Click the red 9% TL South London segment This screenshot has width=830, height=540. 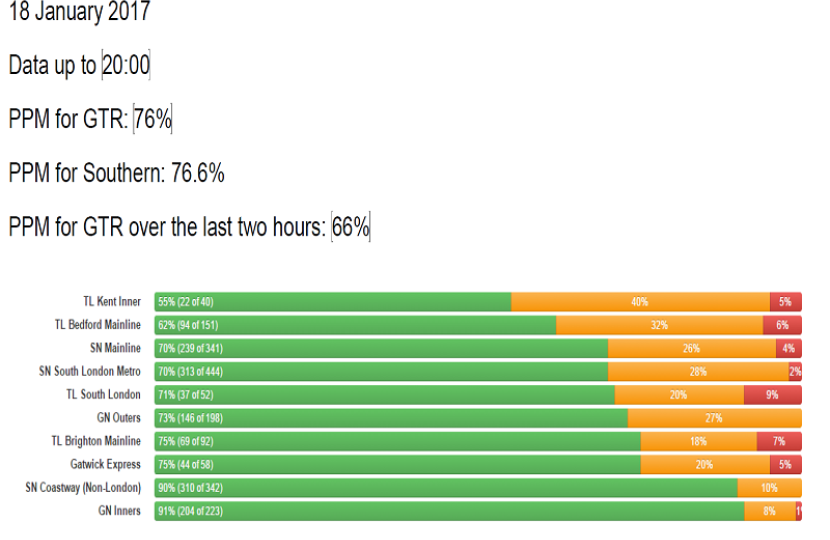click(772, 395)
